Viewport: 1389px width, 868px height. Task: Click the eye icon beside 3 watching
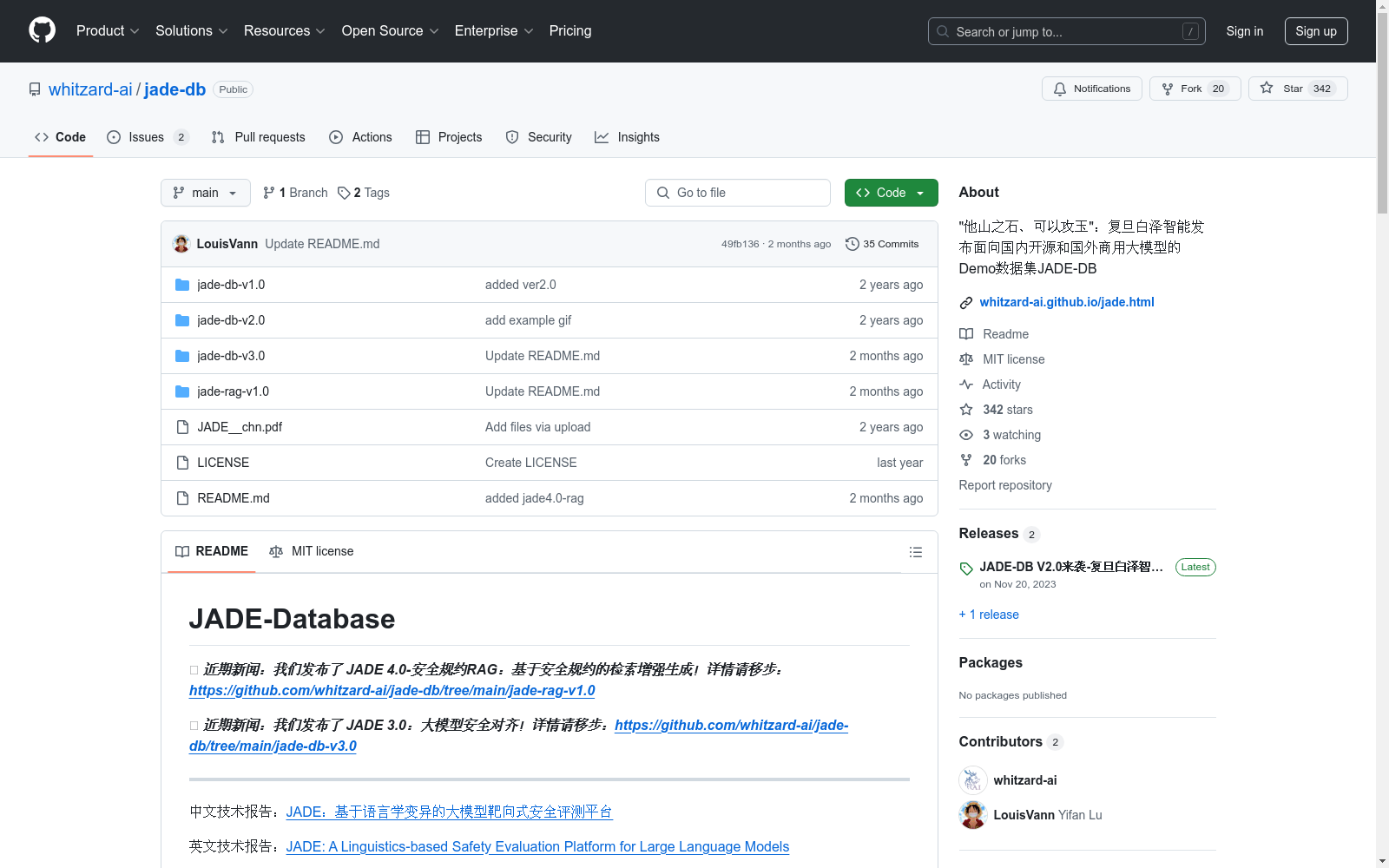pos(966,435)
